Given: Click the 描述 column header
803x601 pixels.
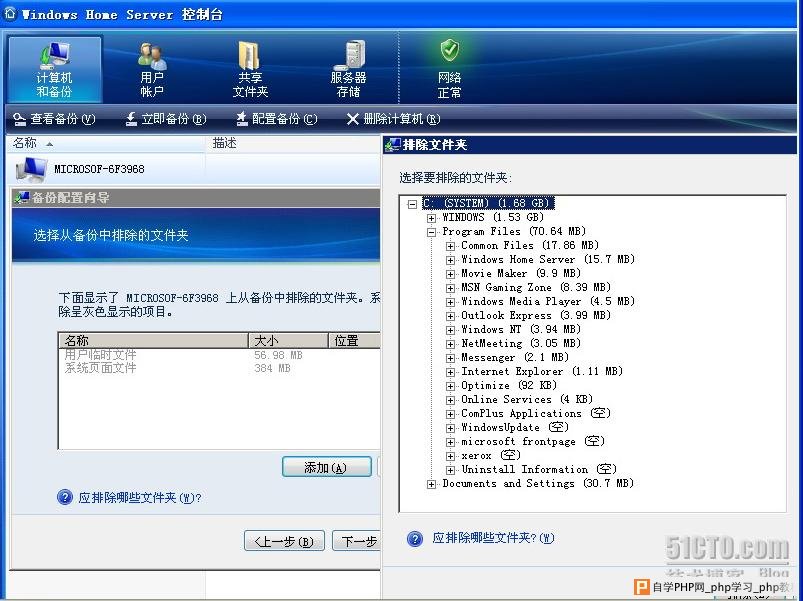Looking at the screenshot, I should (292, 144).
